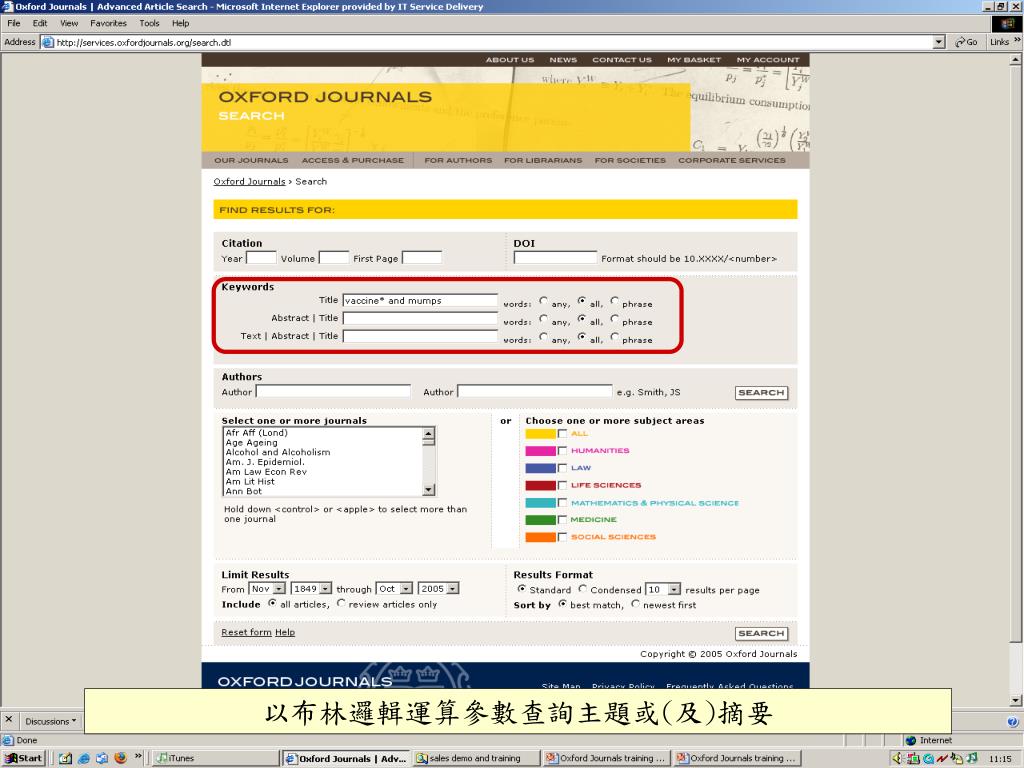Open the Help menu
The width and height of the screenshot is (1024, 768).
click(x=180, y=23)
